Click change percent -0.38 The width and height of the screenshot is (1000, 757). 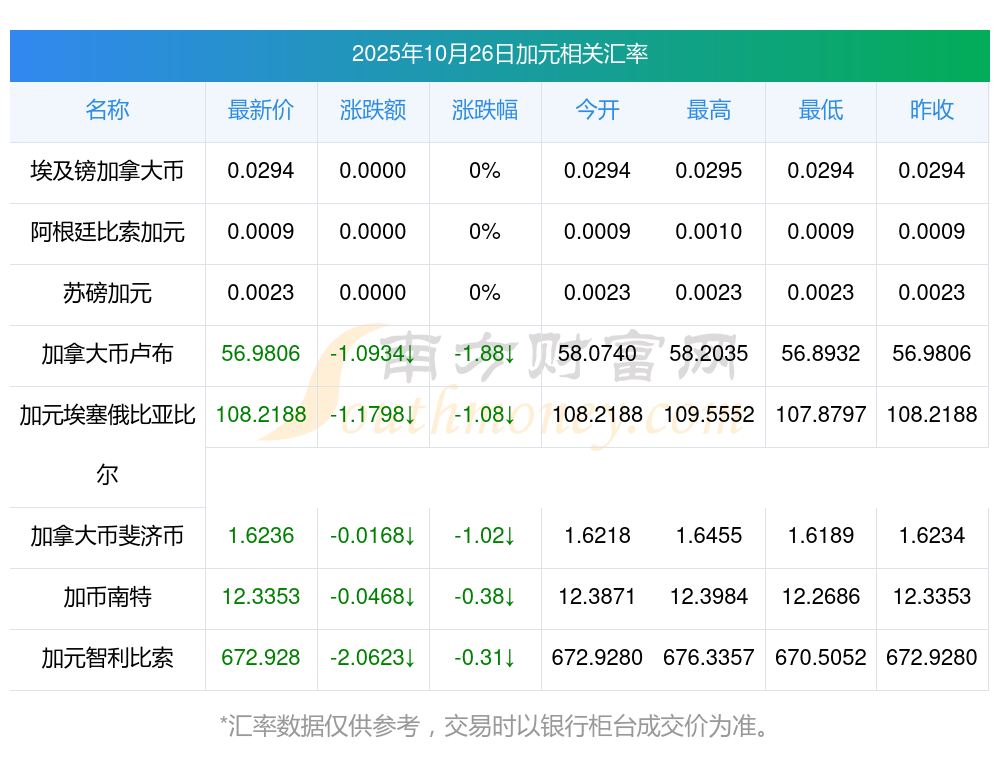click(x=485, y=597)
